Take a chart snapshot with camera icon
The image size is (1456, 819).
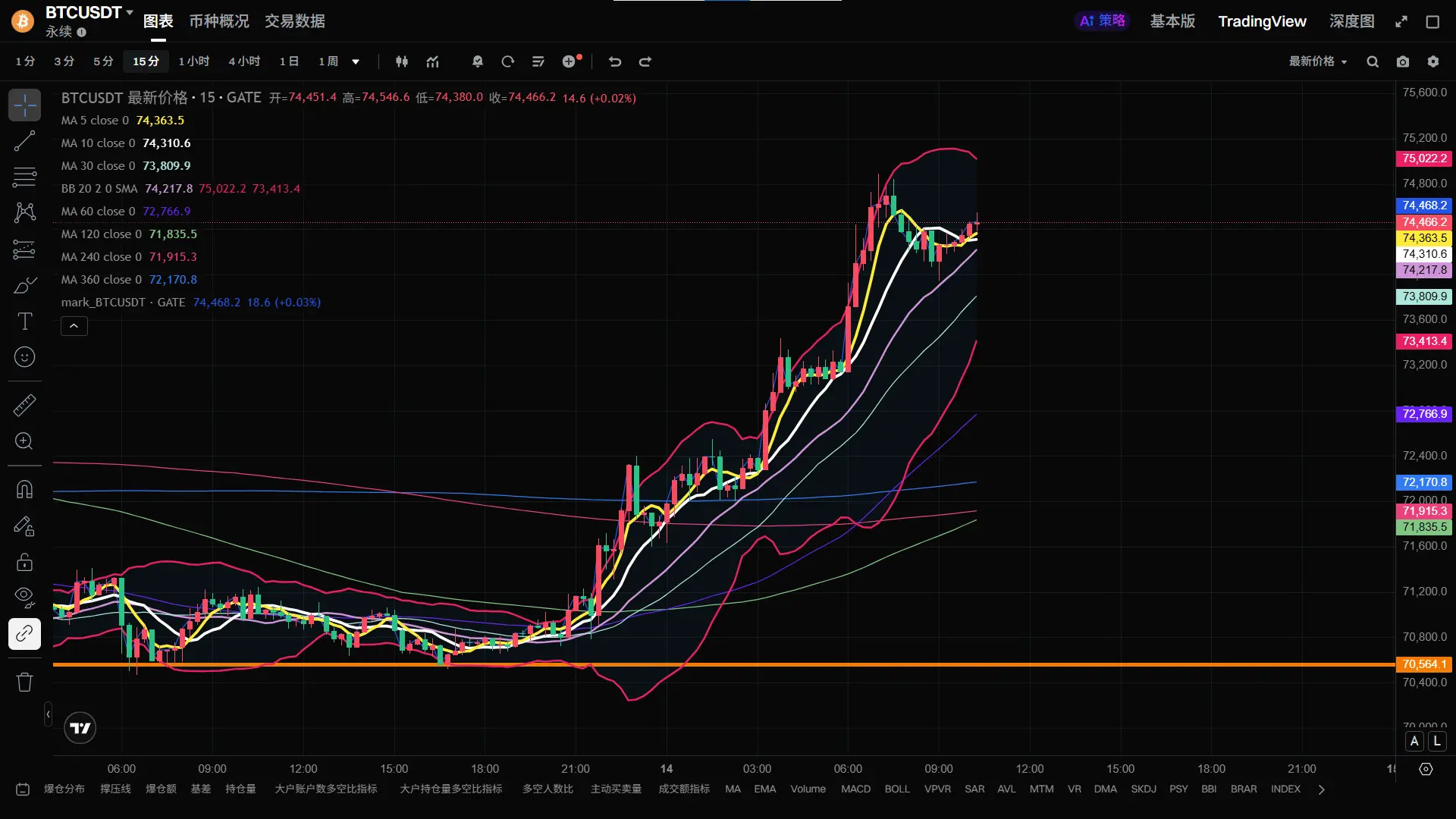pos(1403,62)
